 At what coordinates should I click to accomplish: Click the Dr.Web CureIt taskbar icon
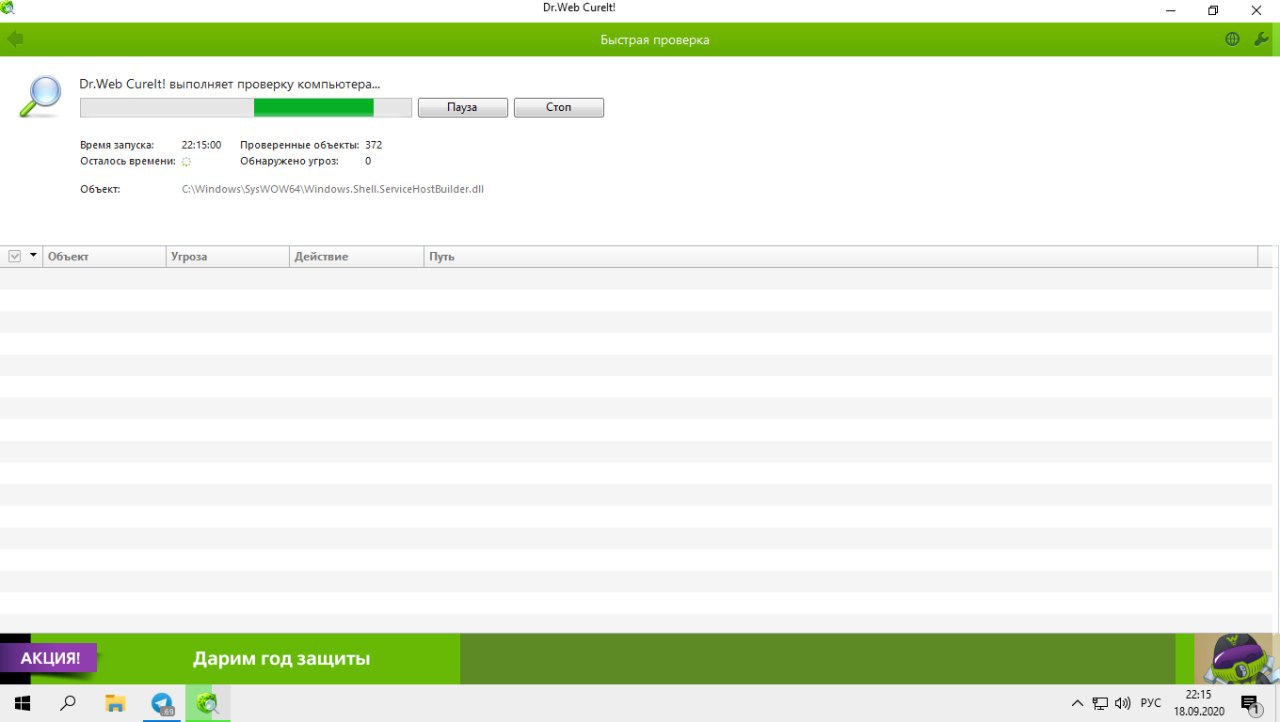pos(208,703)
